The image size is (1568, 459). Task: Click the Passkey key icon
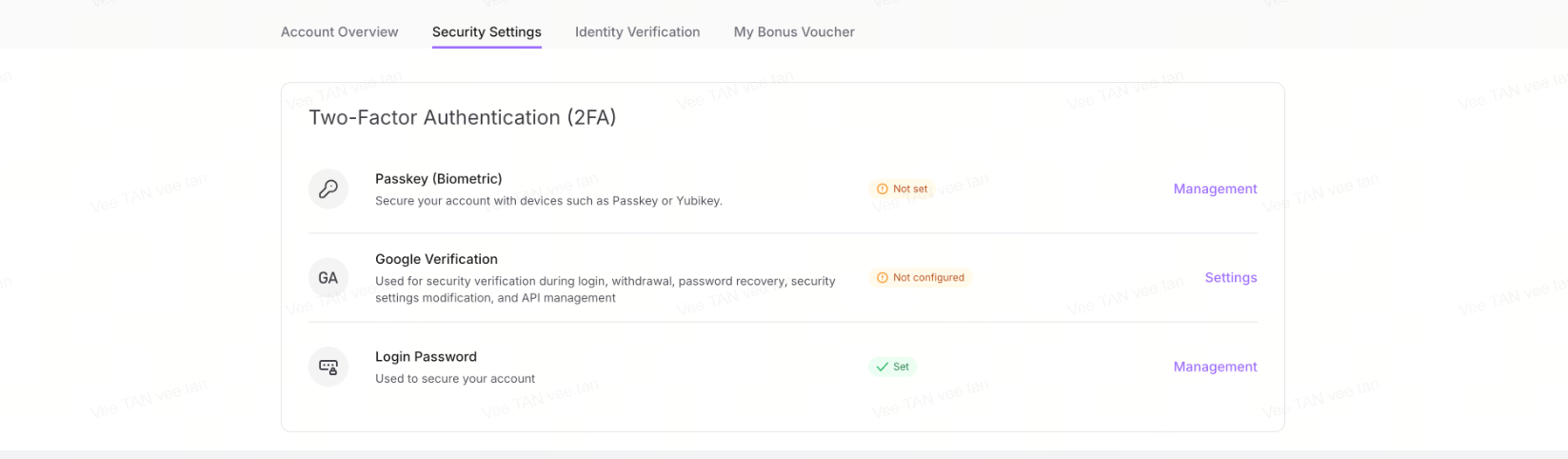[x=328, y=189]
